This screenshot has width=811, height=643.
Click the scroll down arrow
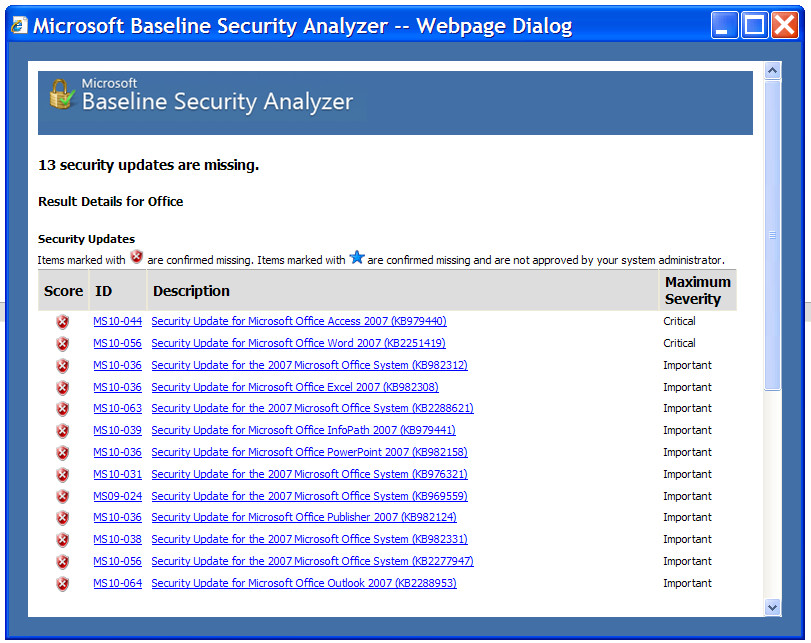[772, 607]
